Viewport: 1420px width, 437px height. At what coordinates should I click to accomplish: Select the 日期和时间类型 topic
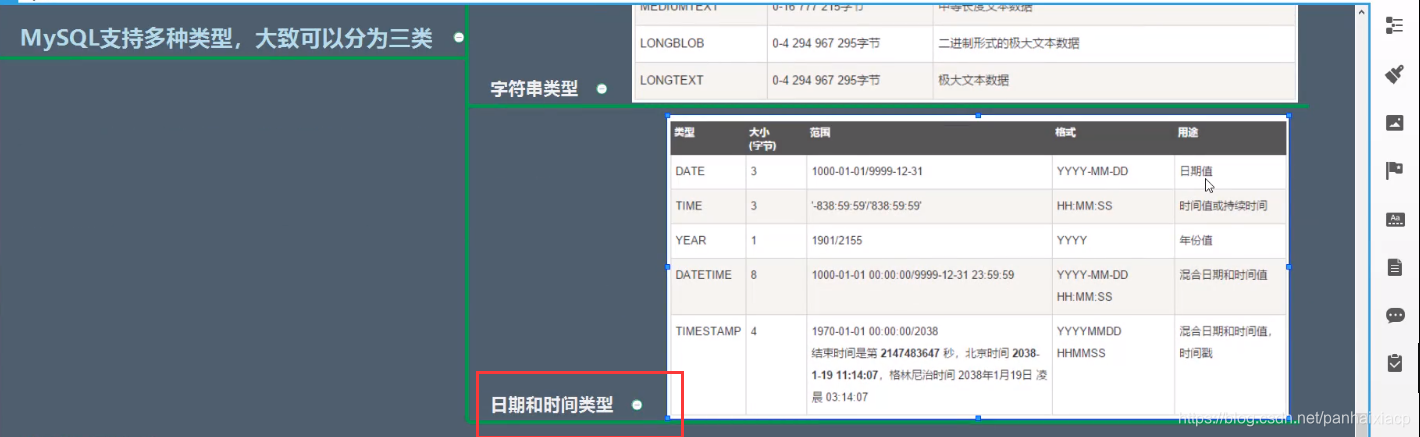pos(551,405)
